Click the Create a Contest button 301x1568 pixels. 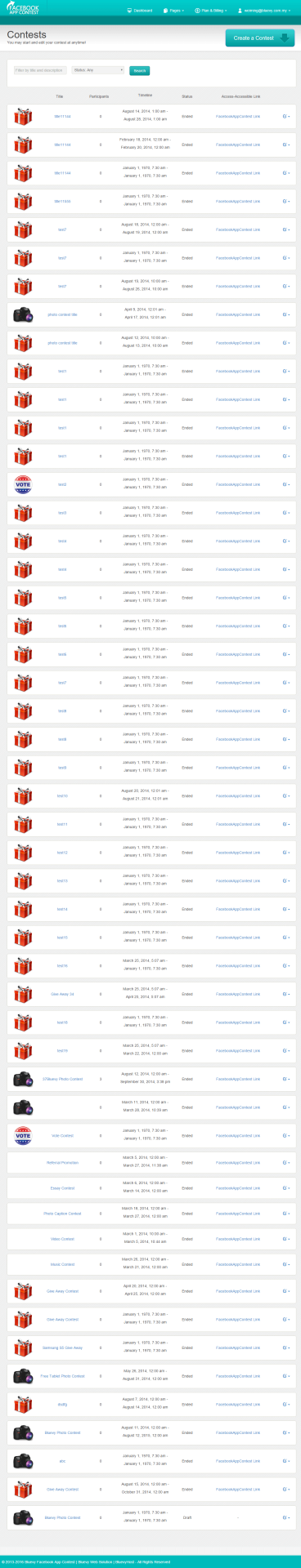click(260, 38)
